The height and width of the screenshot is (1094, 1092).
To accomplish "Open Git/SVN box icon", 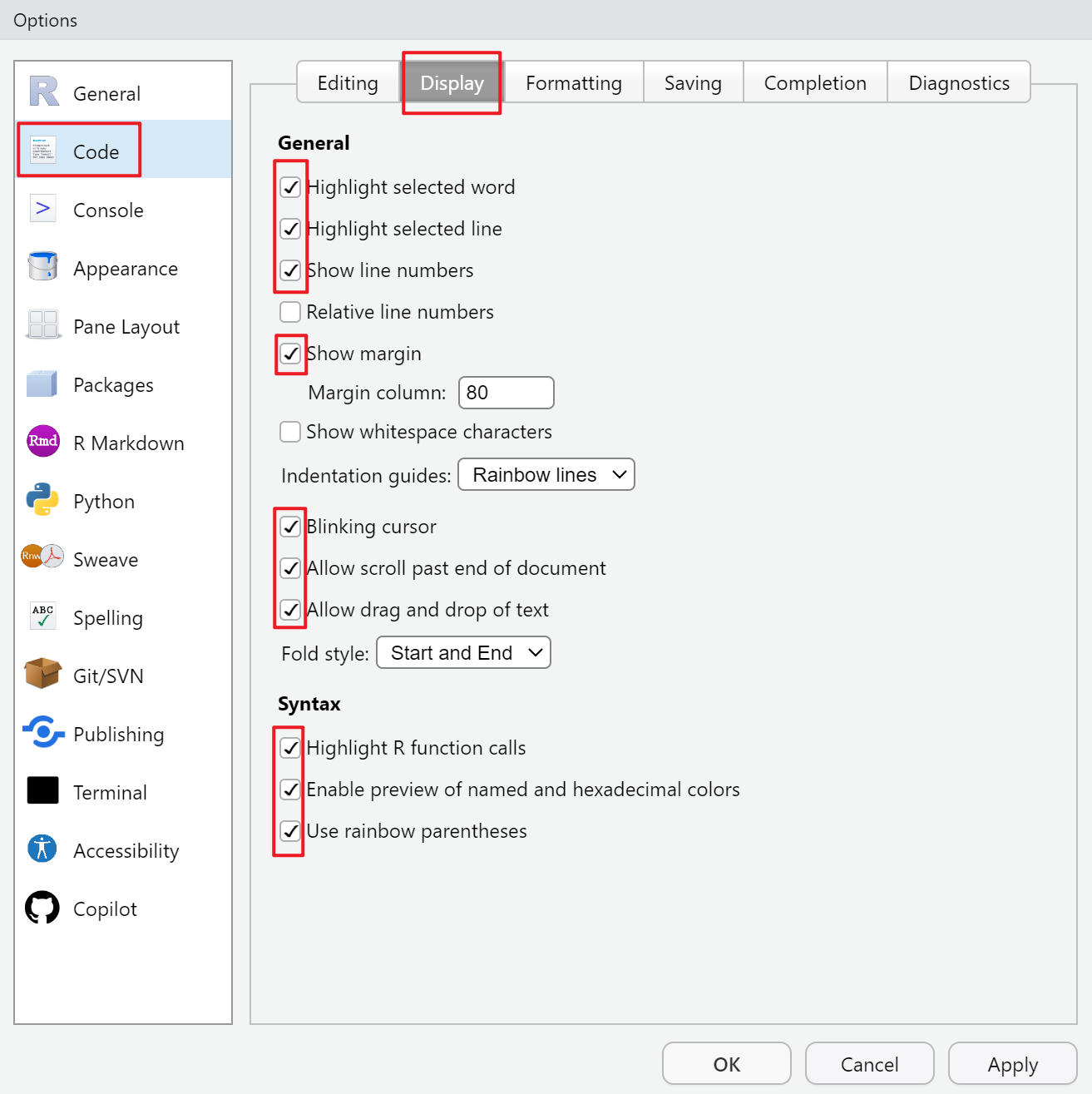I will [43, 675].
